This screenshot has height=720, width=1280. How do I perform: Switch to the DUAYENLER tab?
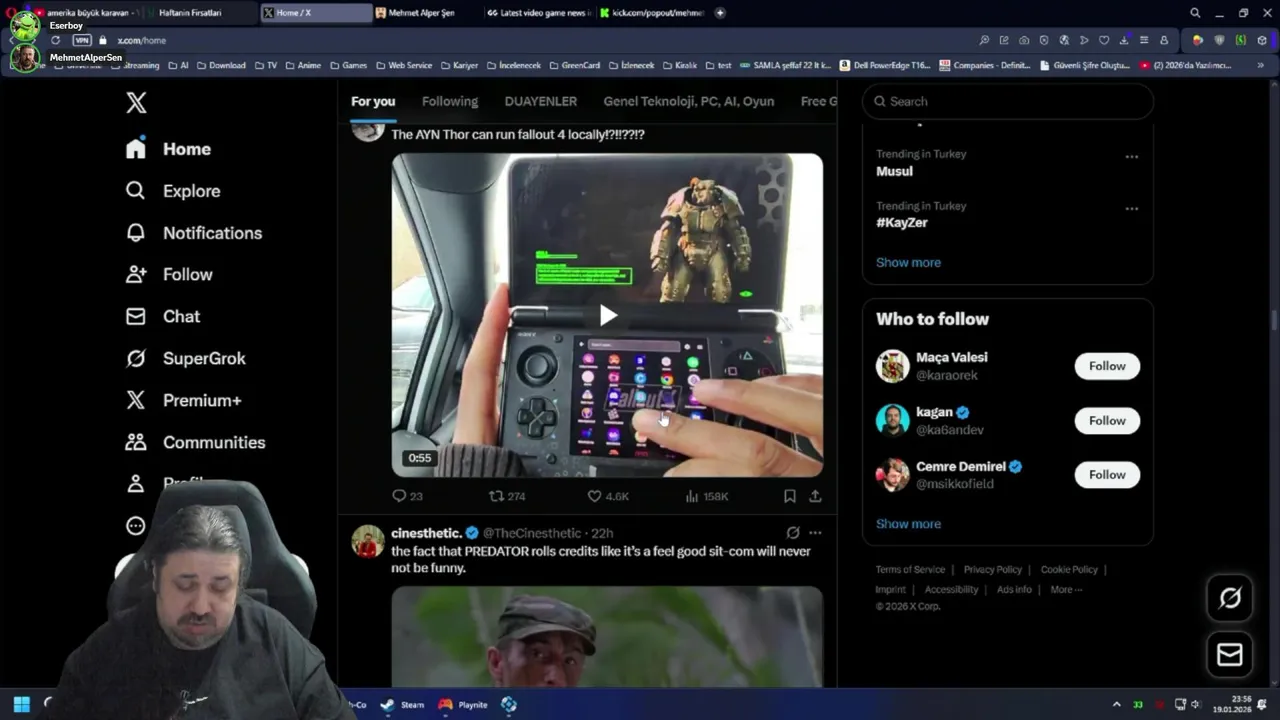pos(541,101)
